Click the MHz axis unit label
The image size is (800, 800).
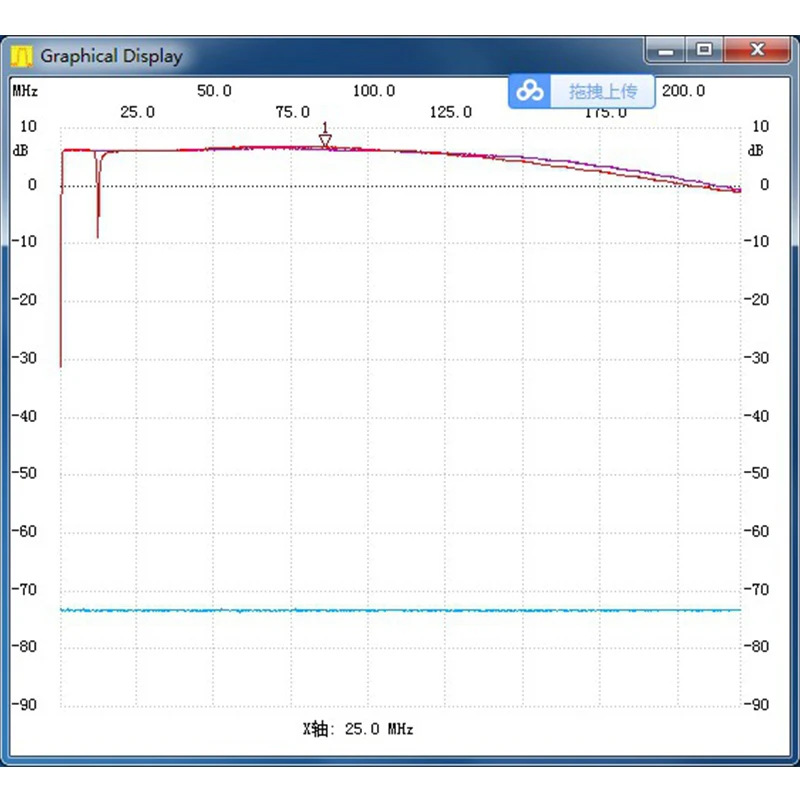25,91
